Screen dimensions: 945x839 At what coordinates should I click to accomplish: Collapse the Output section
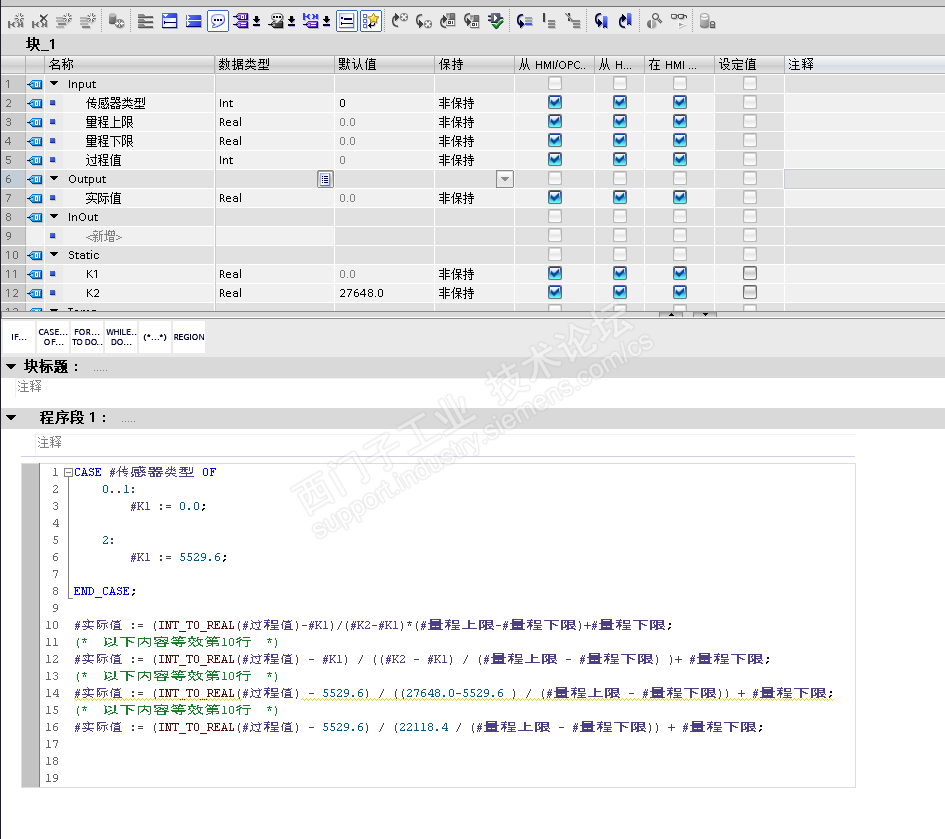[x=54, y=178]
